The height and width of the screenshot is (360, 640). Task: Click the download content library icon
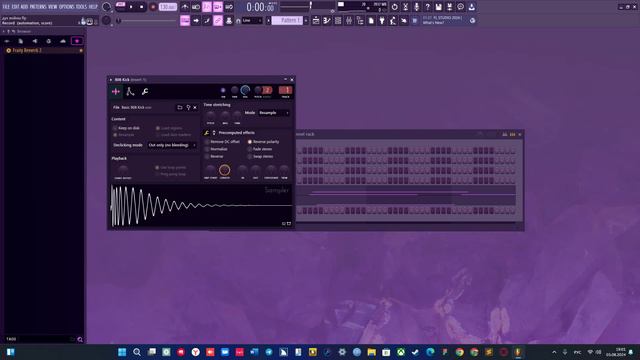(471, 7)
